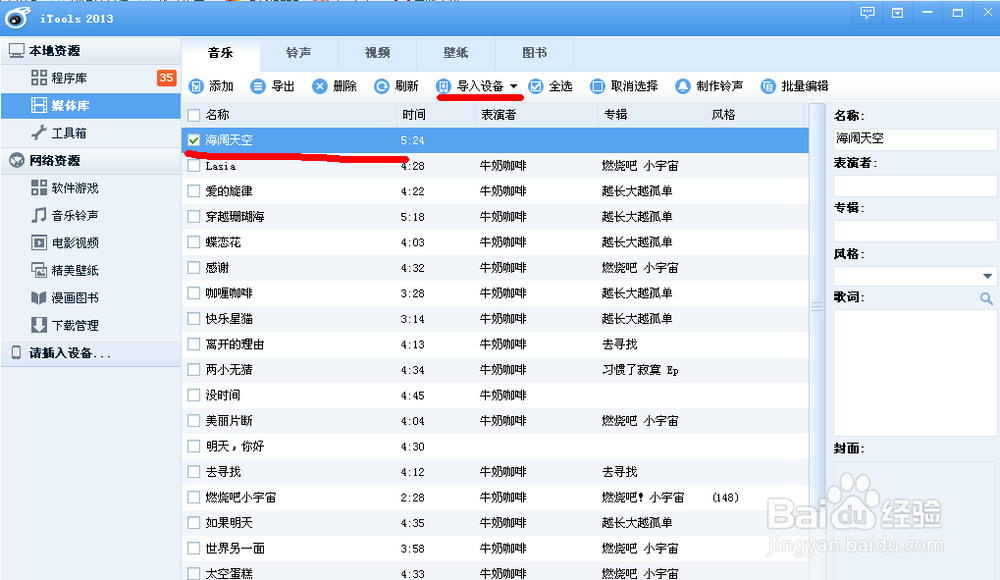Screen dimensions: 1000x580
Task: Collapse the 本地资源 section header
Action: click(91, 50)
